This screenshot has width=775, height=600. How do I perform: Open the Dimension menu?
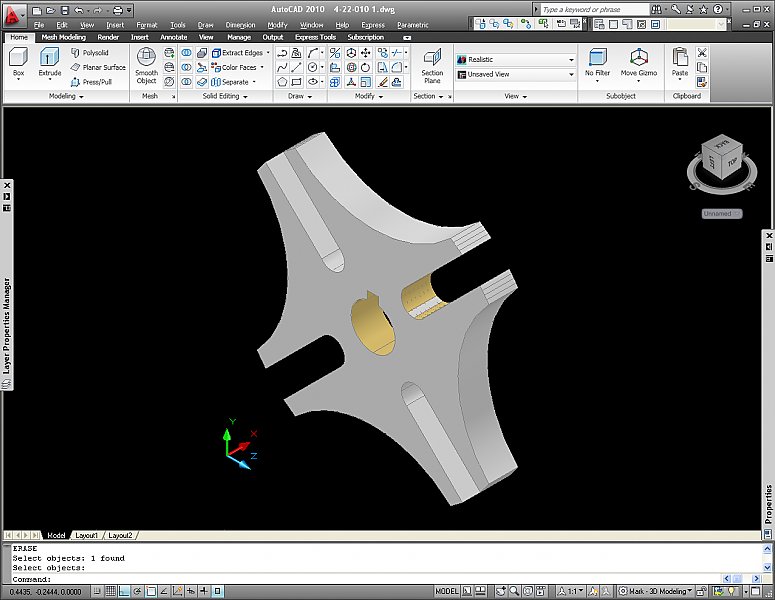(x=240, y=25)
